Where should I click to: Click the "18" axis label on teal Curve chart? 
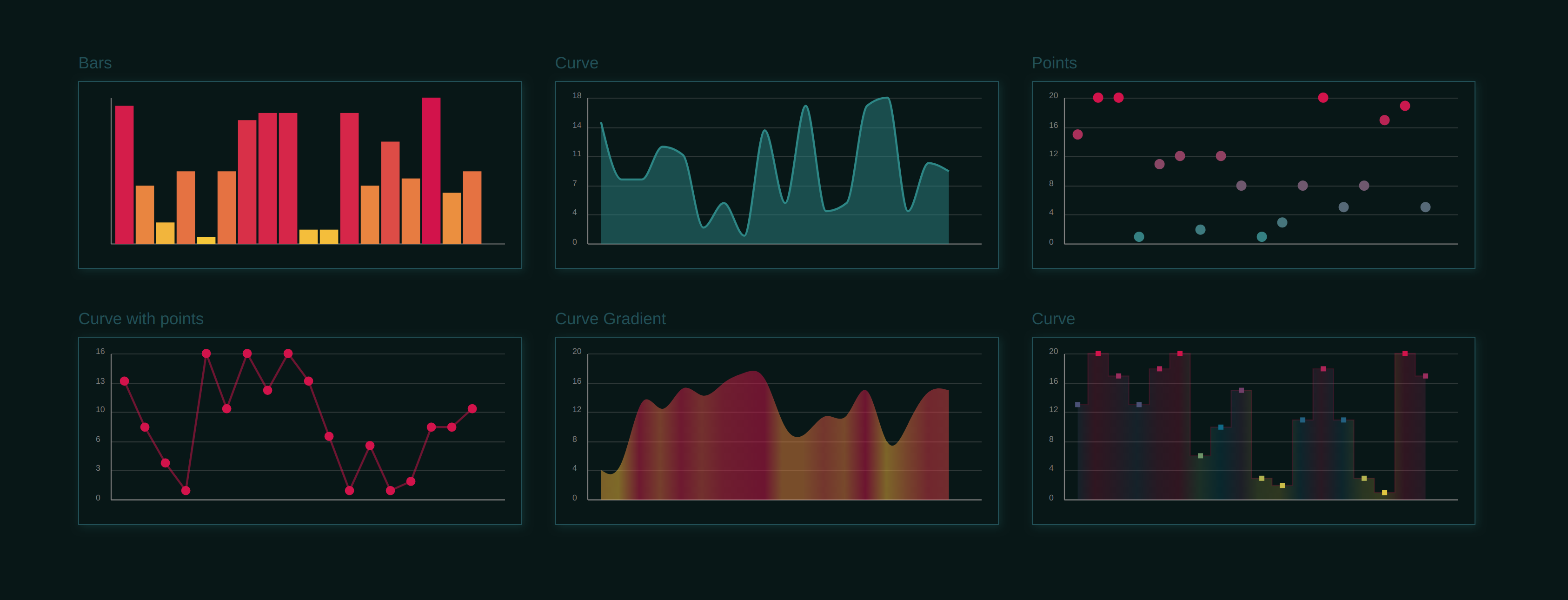[577, 96]
